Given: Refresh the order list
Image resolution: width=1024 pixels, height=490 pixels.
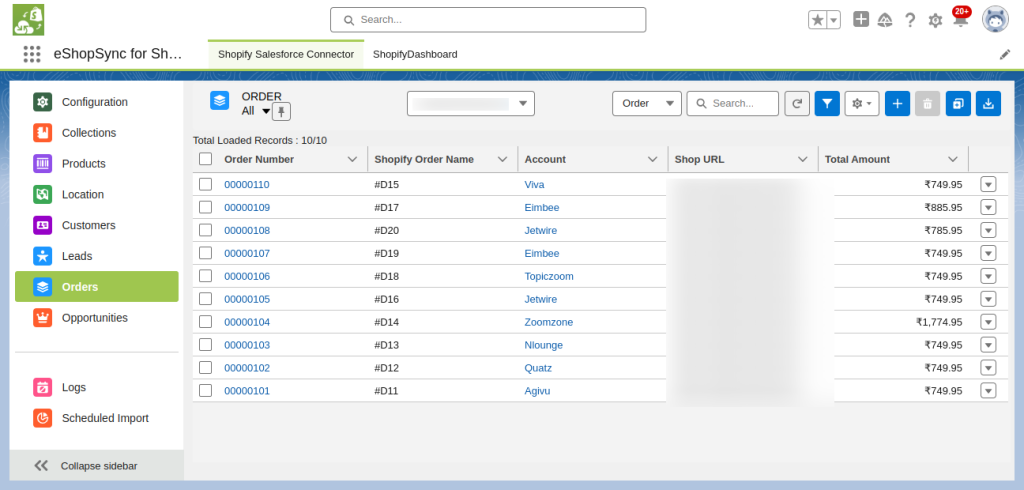Looking at the screenshot, I should click(797, 103).
